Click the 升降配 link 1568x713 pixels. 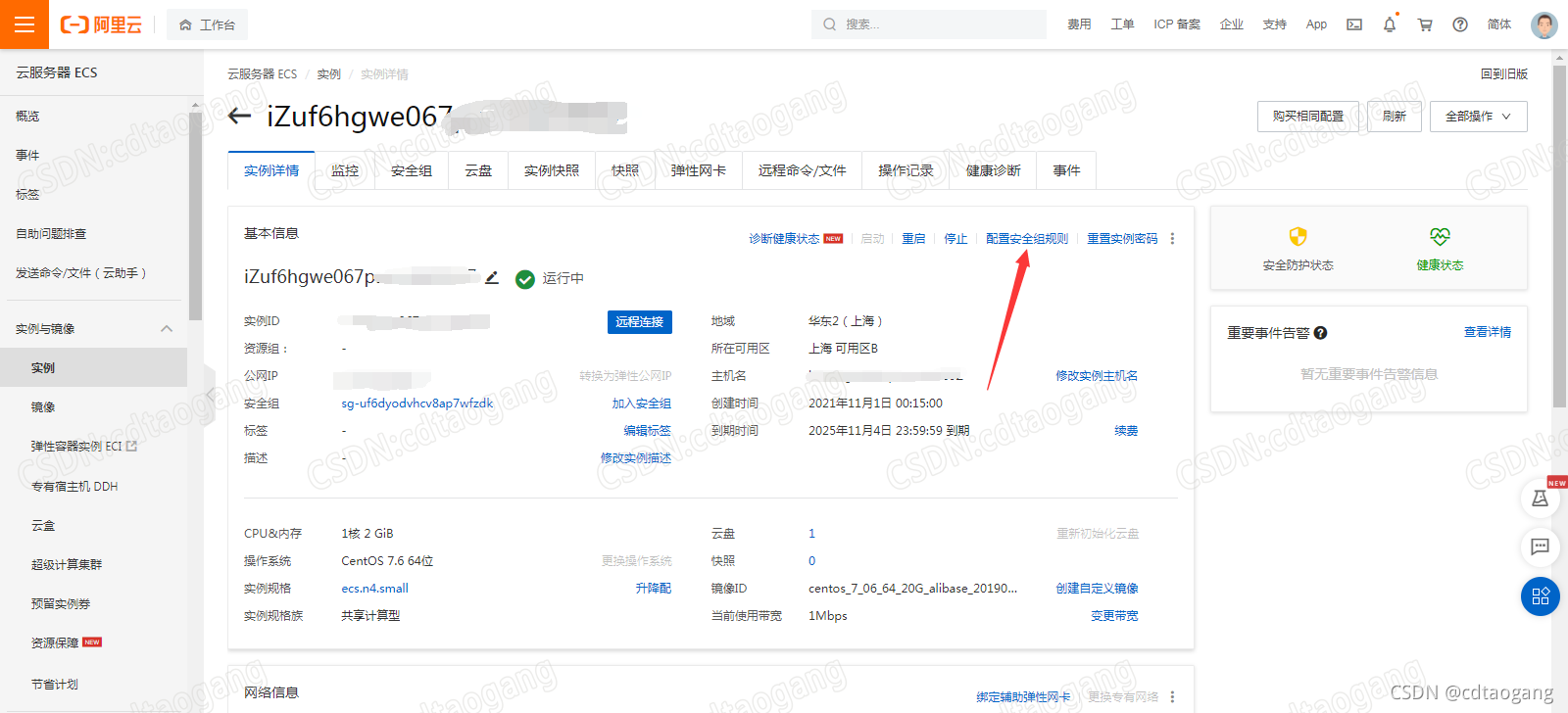point(654,589)
